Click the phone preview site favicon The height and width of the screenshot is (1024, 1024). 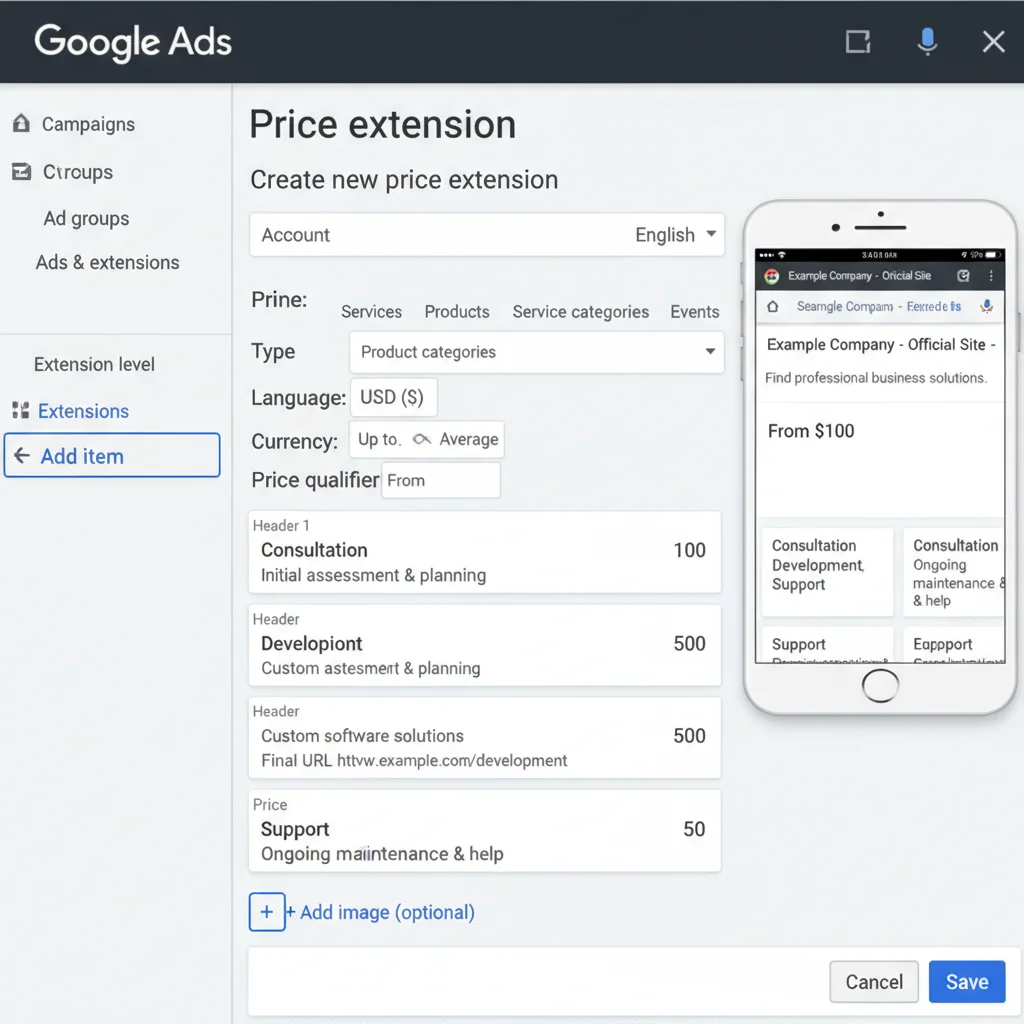[772, 276]
